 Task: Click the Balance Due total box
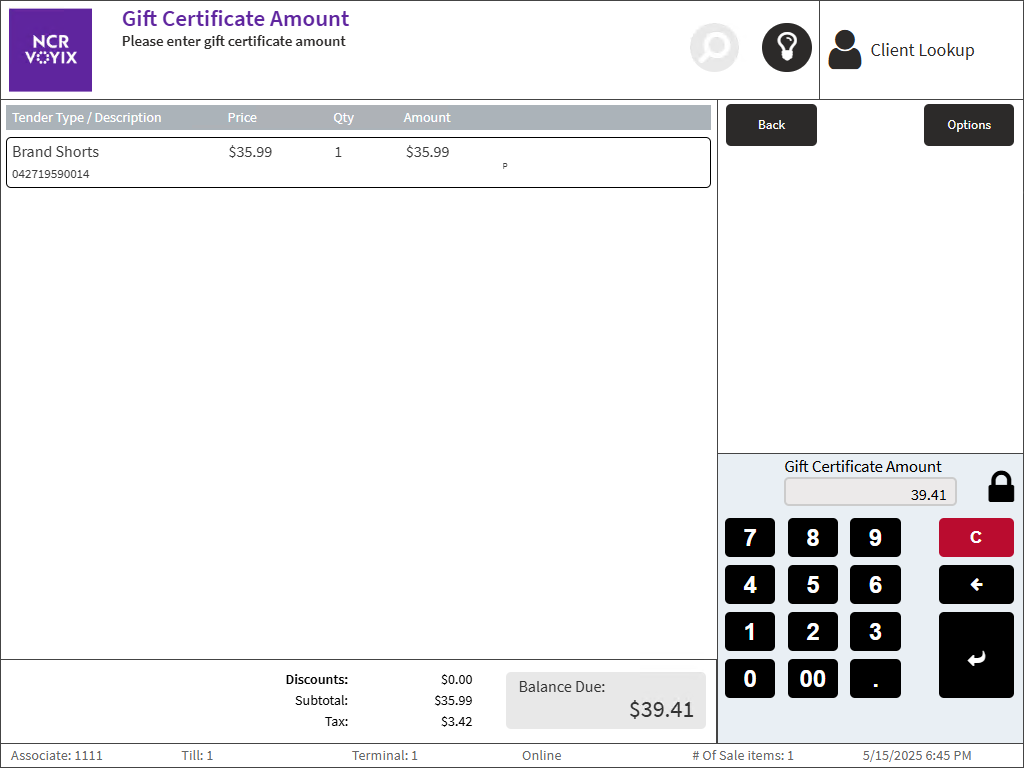pyautogui.click(x=605, y=700)
